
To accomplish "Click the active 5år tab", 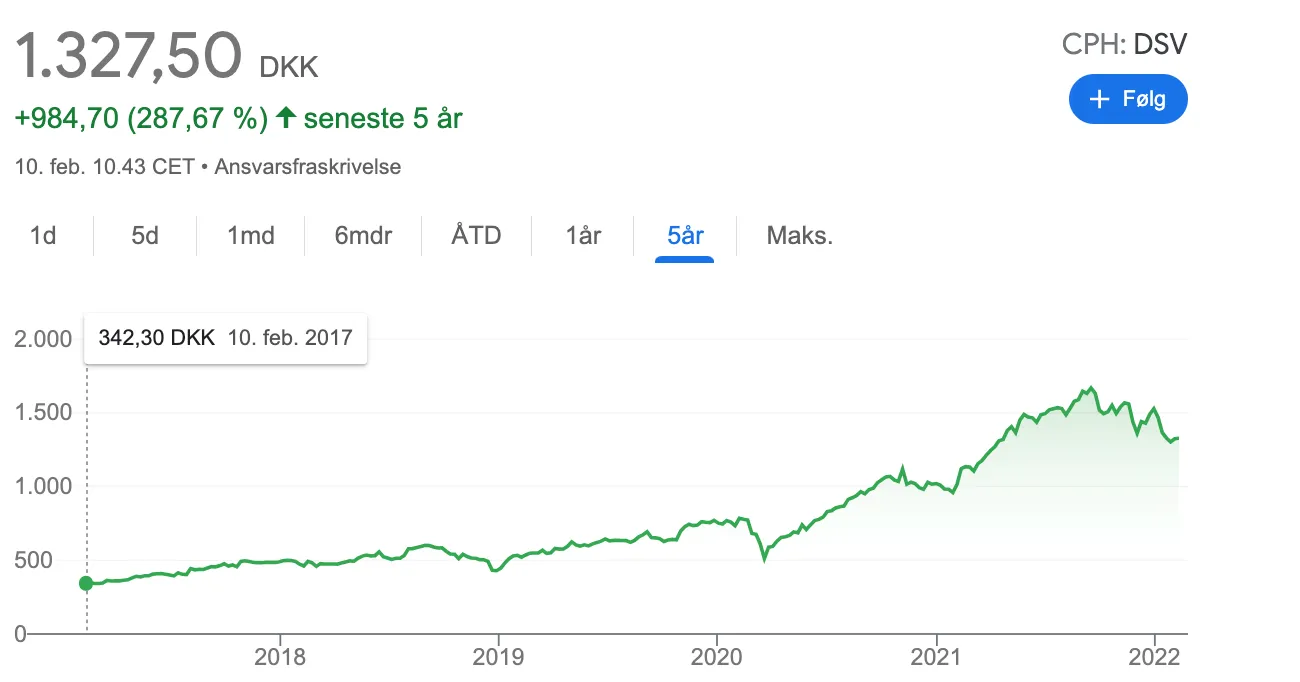I will [x=685, y=236].
